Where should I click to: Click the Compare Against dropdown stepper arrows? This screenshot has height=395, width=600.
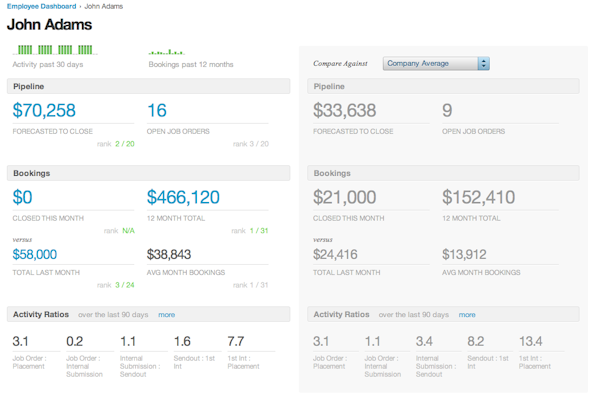484,64
